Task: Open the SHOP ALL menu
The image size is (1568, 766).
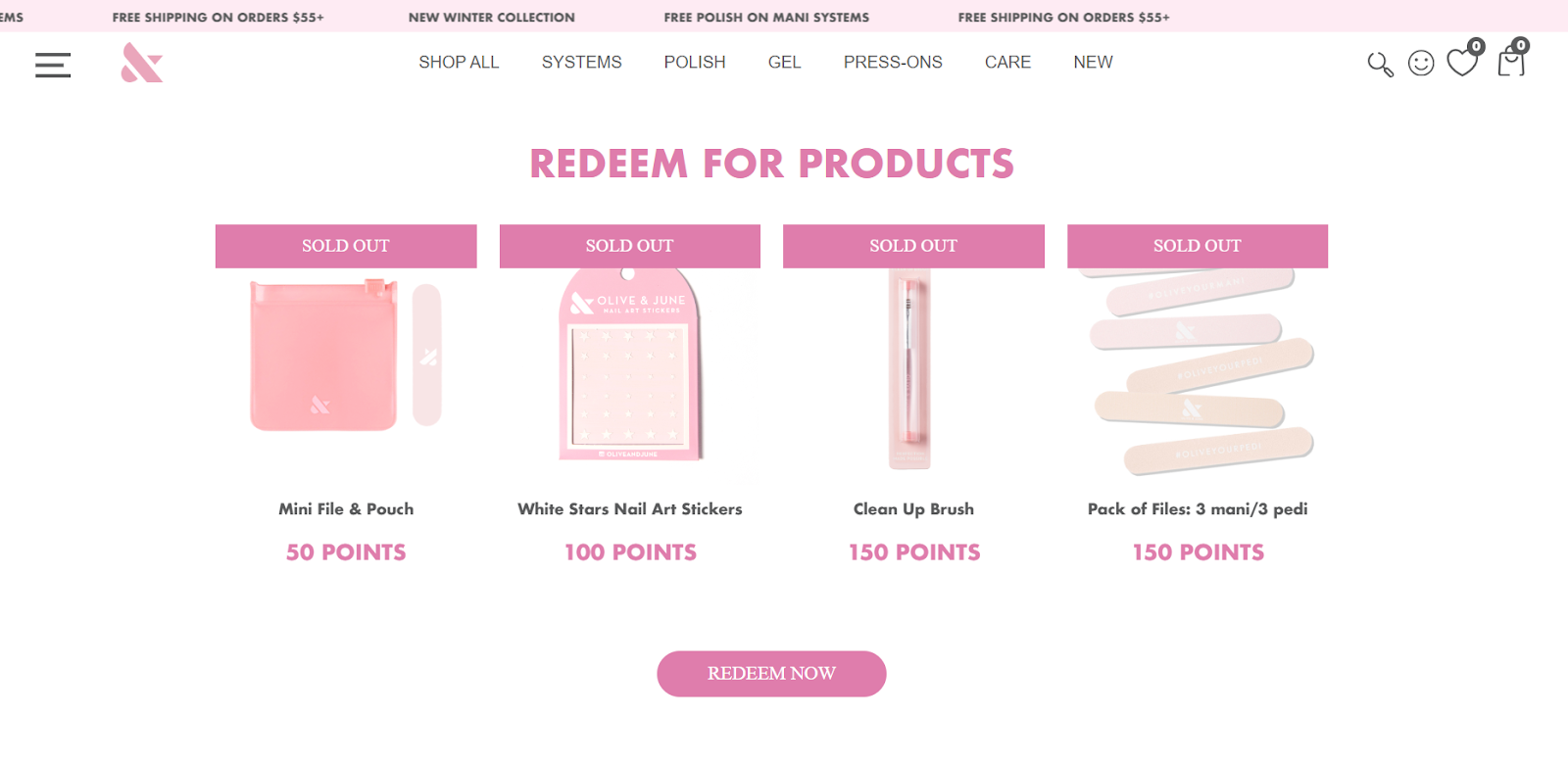Action: pos(459,63)
